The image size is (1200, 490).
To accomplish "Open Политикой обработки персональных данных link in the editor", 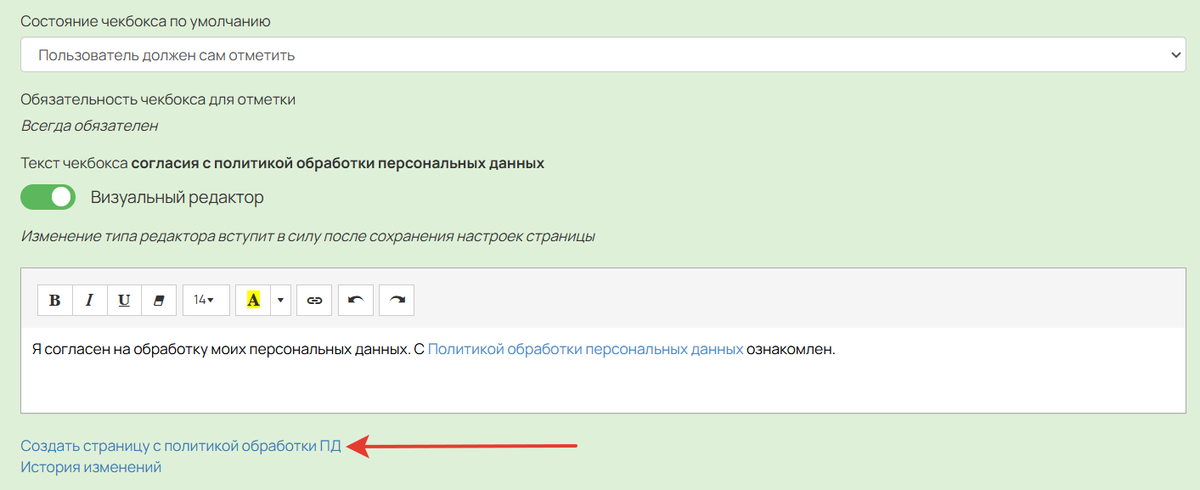I will click(x=585, y=350).
